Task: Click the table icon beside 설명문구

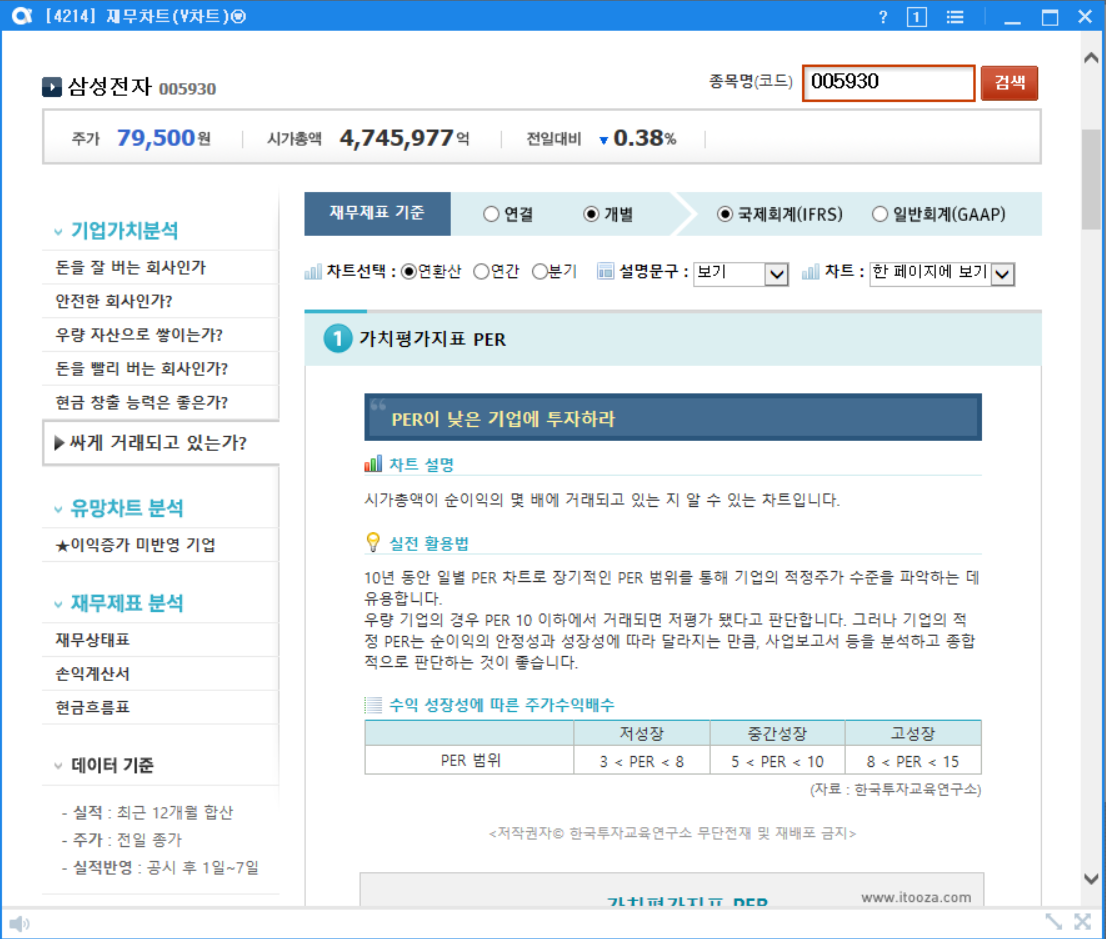Action: pyautogui.click(x=605, y=272)
